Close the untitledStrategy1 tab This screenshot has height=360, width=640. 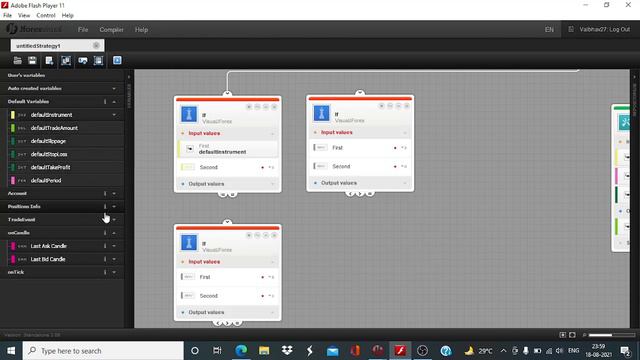96,45
